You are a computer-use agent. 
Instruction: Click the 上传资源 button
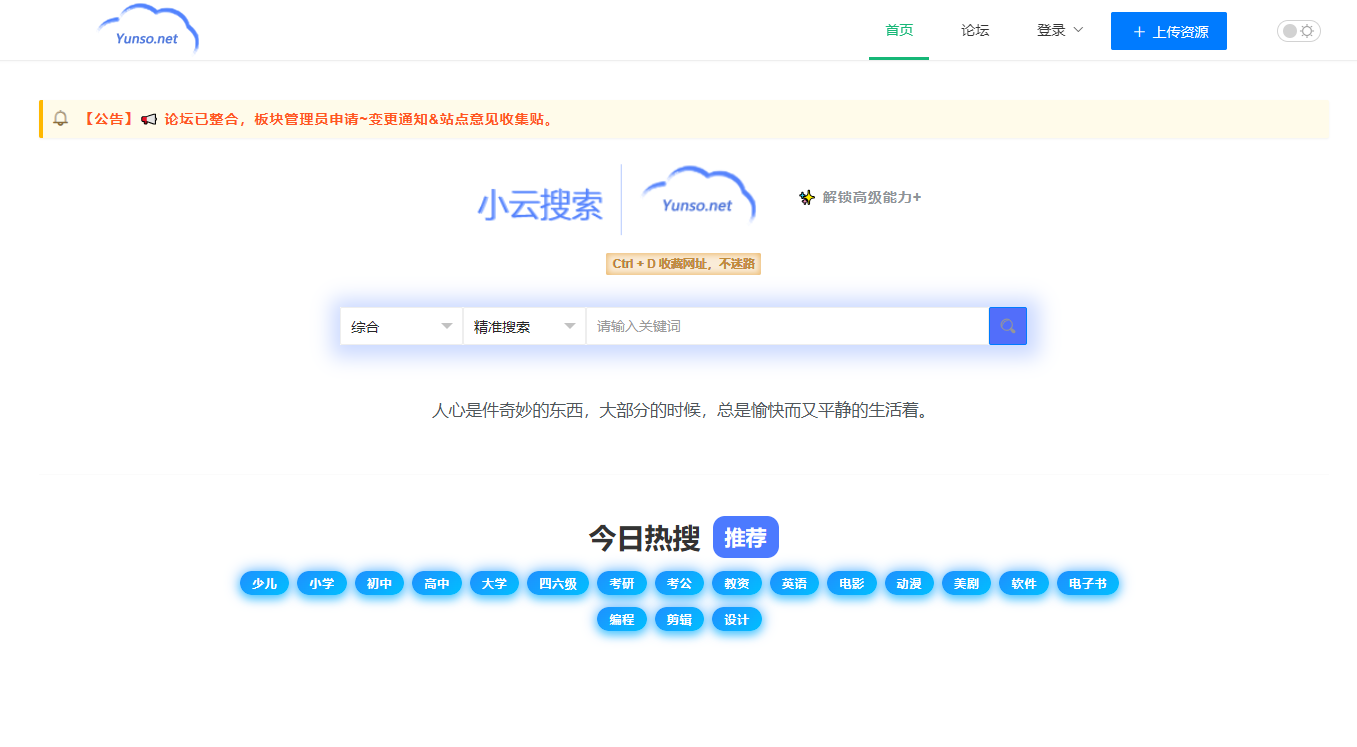coord(1168,31)
